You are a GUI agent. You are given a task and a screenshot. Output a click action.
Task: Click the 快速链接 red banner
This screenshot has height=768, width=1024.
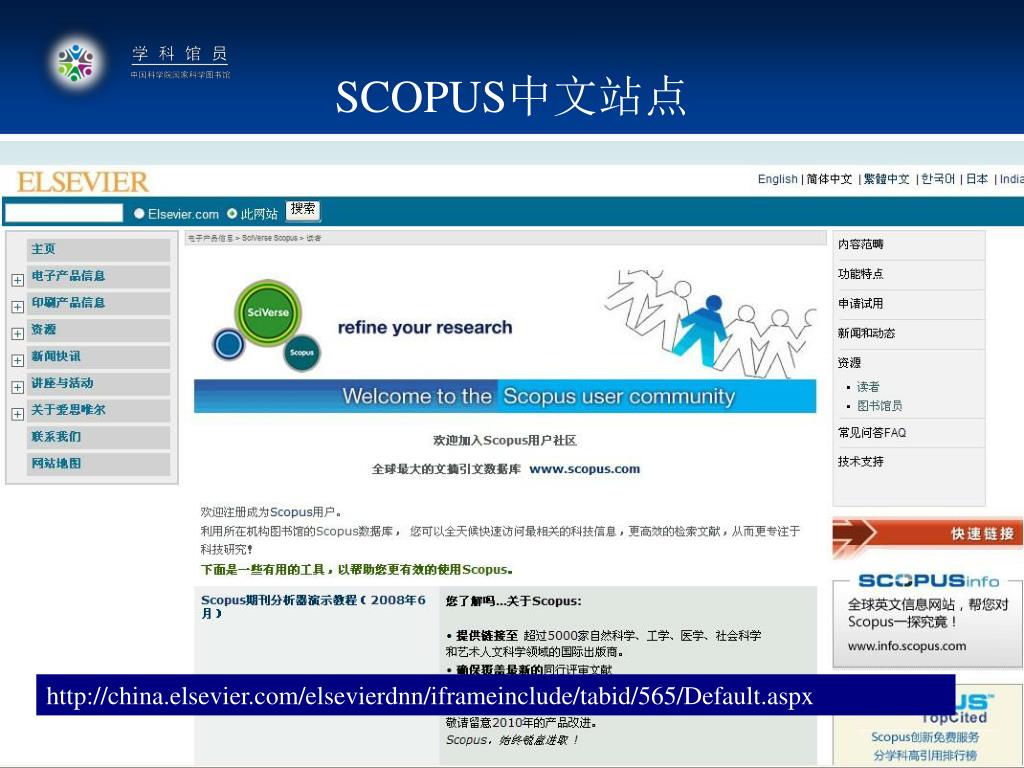point(927,536)
